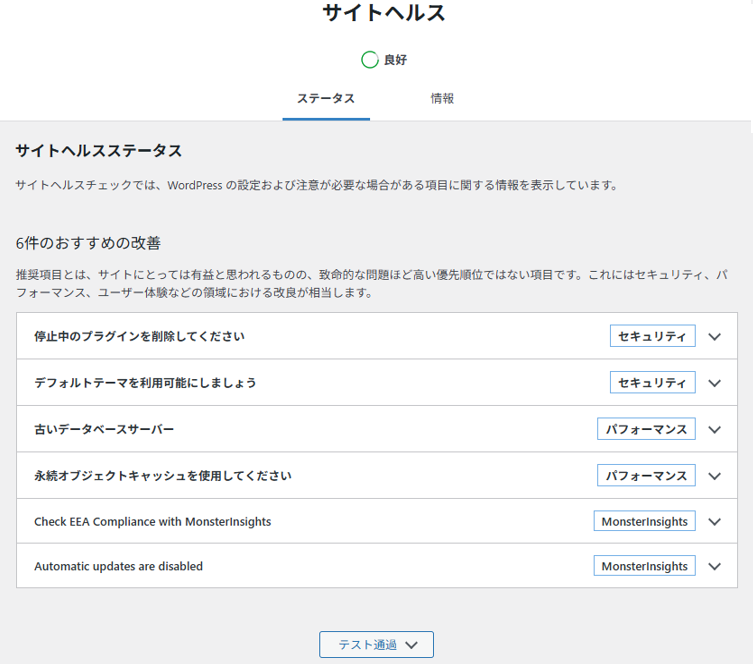Image resolution: width=753 pixels, height=664 pixels.
Task: Select Automatic updates are disabled title text
Action: 118,566
